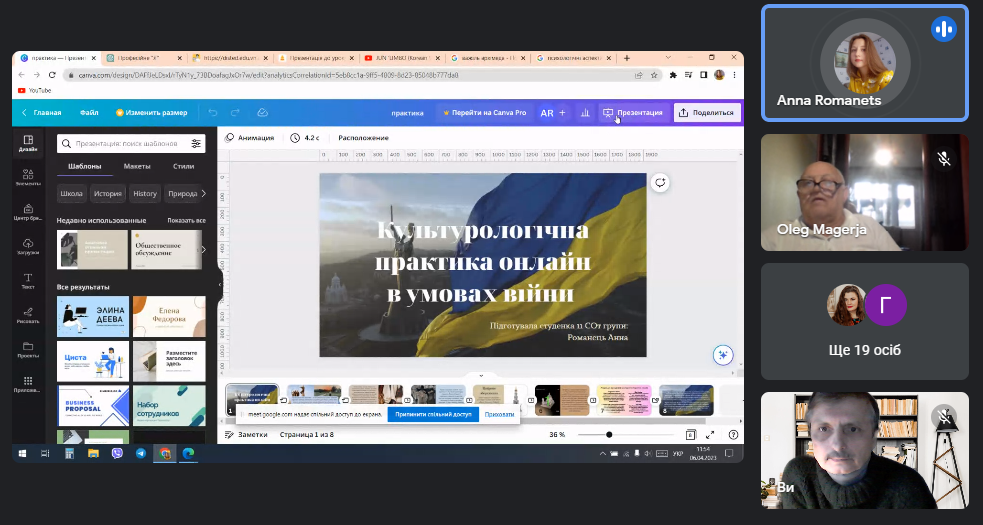Click the cloud save status icon
This screenshot has width=983, height=525.
(x=263, y=113)
